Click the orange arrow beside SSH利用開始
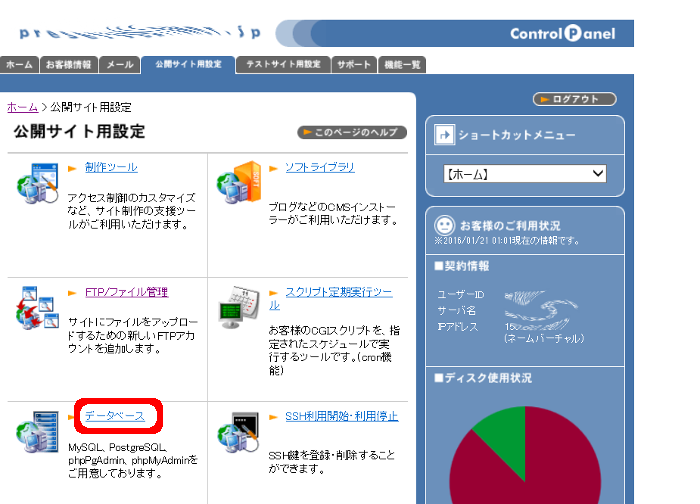 pos(274,417)
